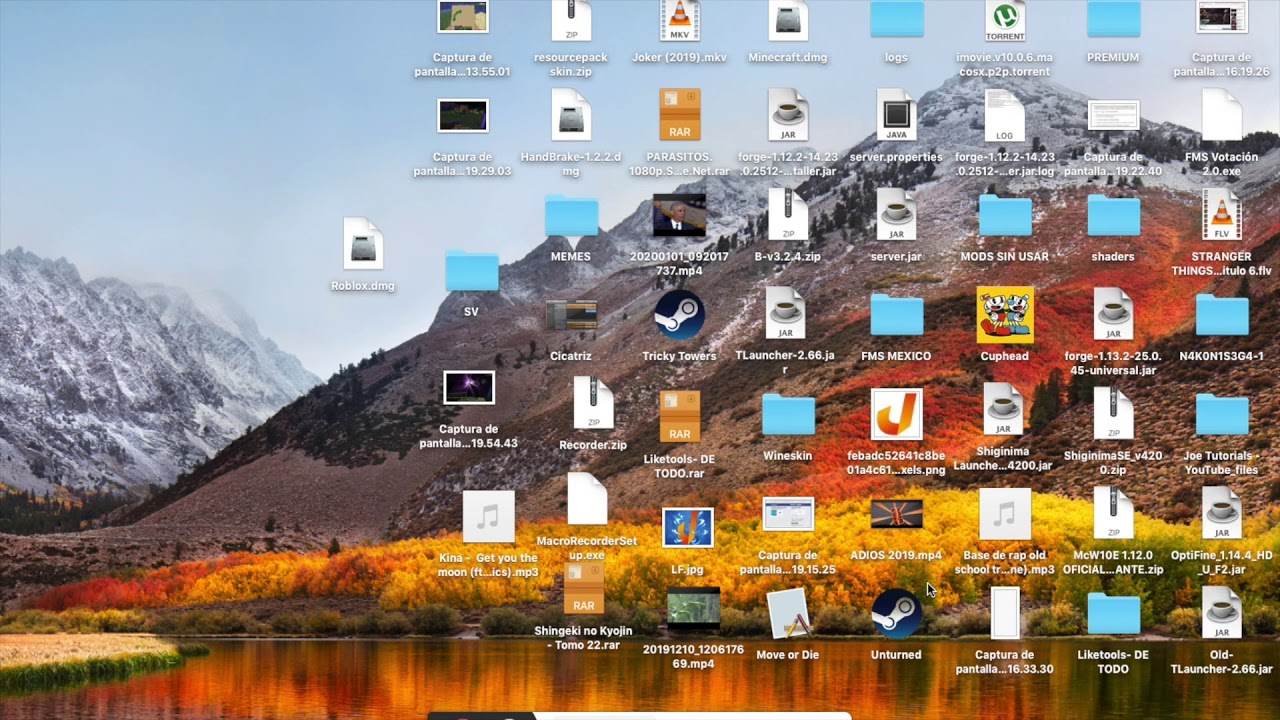Launch the Cuphead game icon
The height and width of the screenshot is (720, 1280).
[x=1005, y=315]
